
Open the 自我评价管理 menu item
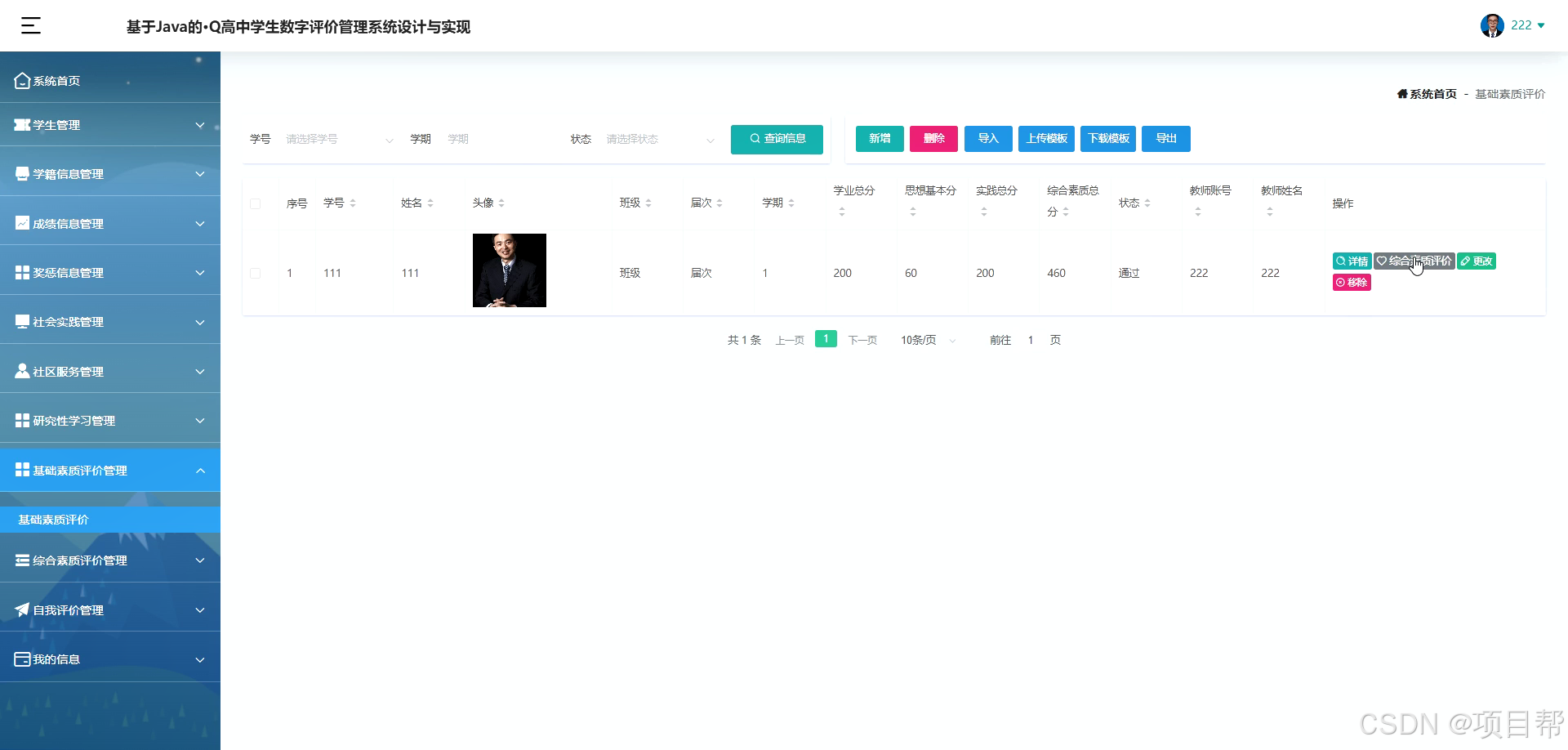coord(110,609)
